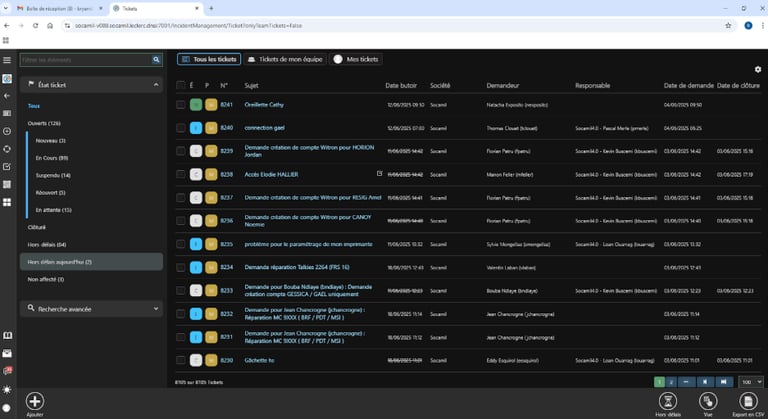768x419 pixels.
Task: Go to page 2 of tickets
Action: (x=672, y=382)
